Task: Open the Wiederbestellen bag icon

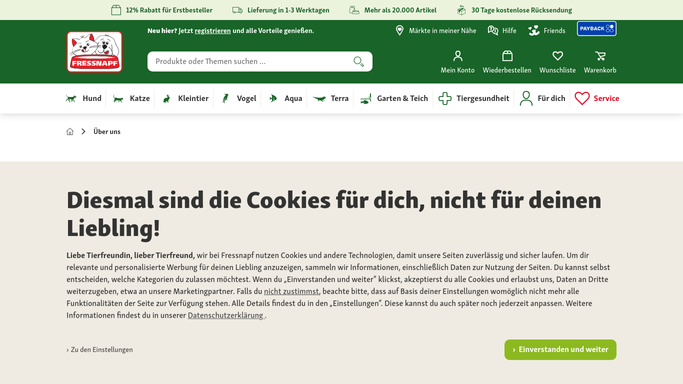Action: (x=507, y=56)
